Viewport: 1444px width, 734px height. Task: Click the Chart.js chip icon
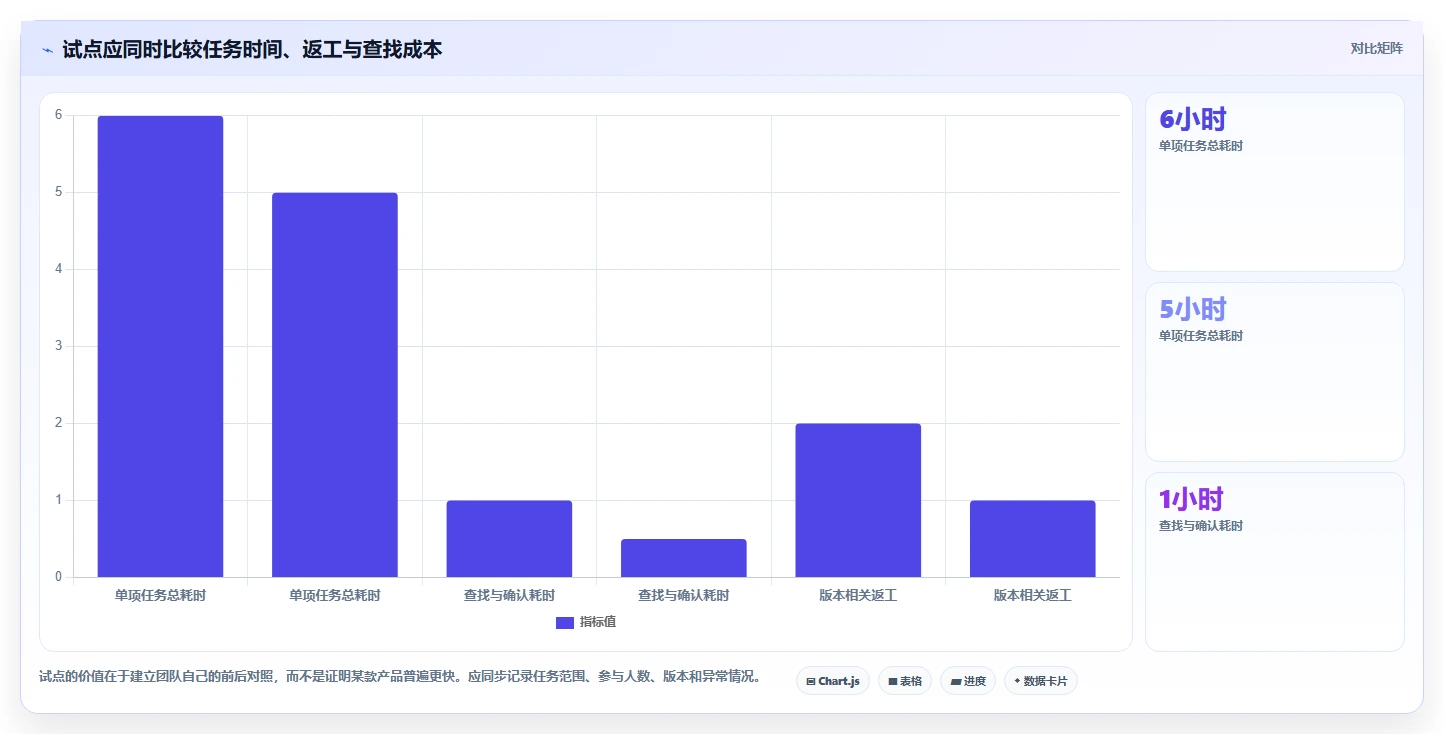point(811,681)
